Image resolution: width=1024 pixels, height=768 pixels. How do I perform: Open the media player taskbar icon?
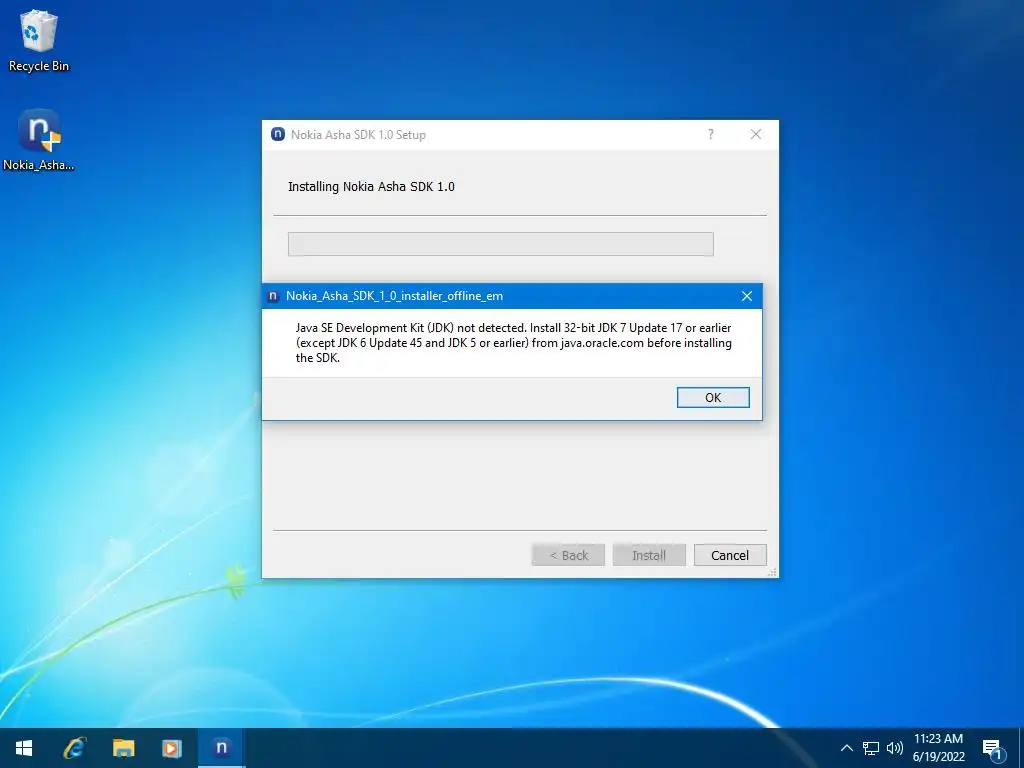click(172, 748)
